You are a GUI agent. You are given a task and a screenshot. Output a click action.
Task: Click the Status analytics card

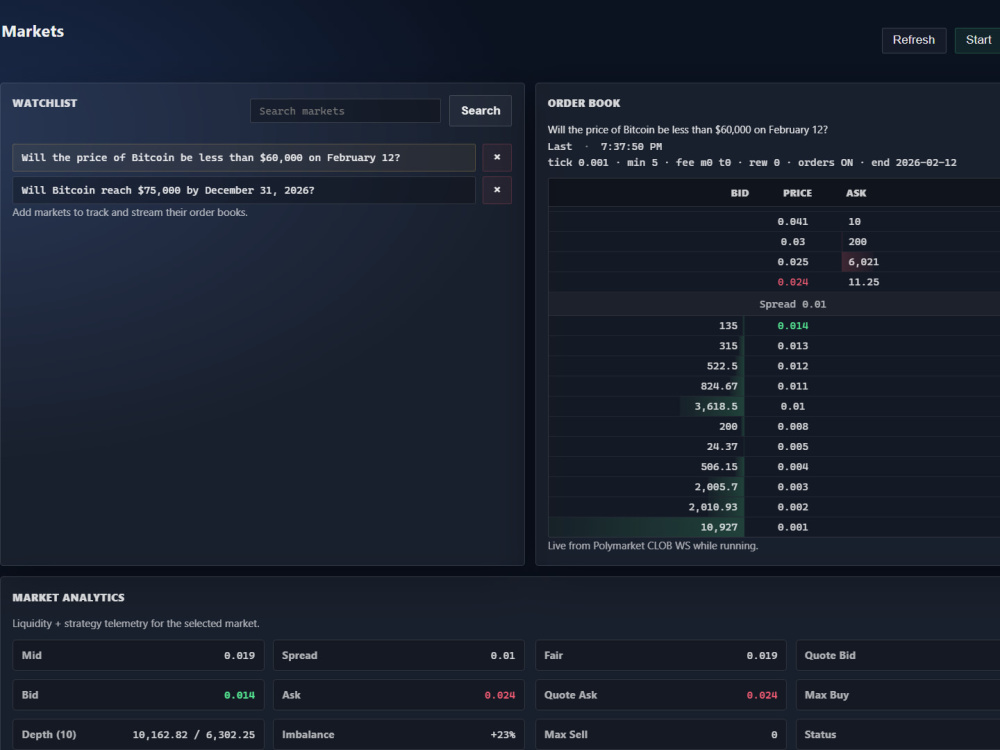pos(898,735)
